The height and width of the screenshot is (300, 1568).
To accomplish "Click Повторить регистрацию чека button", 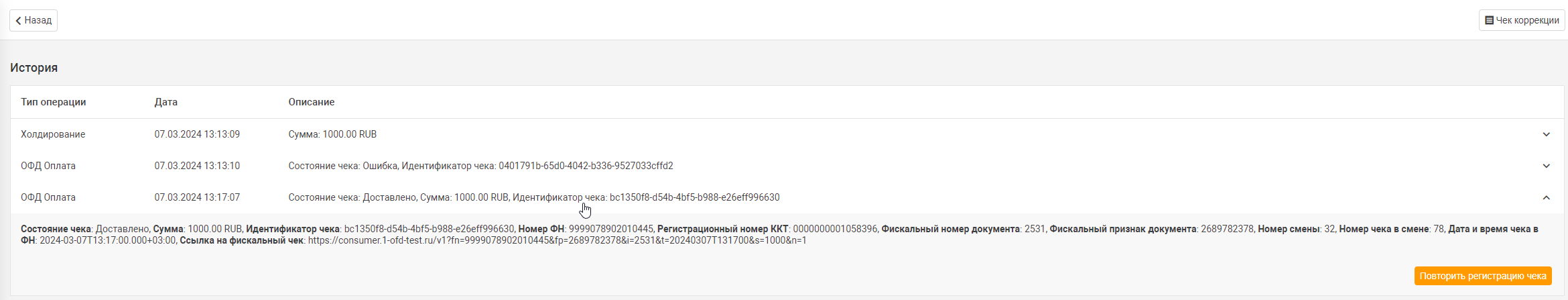I will point(1483,276).
